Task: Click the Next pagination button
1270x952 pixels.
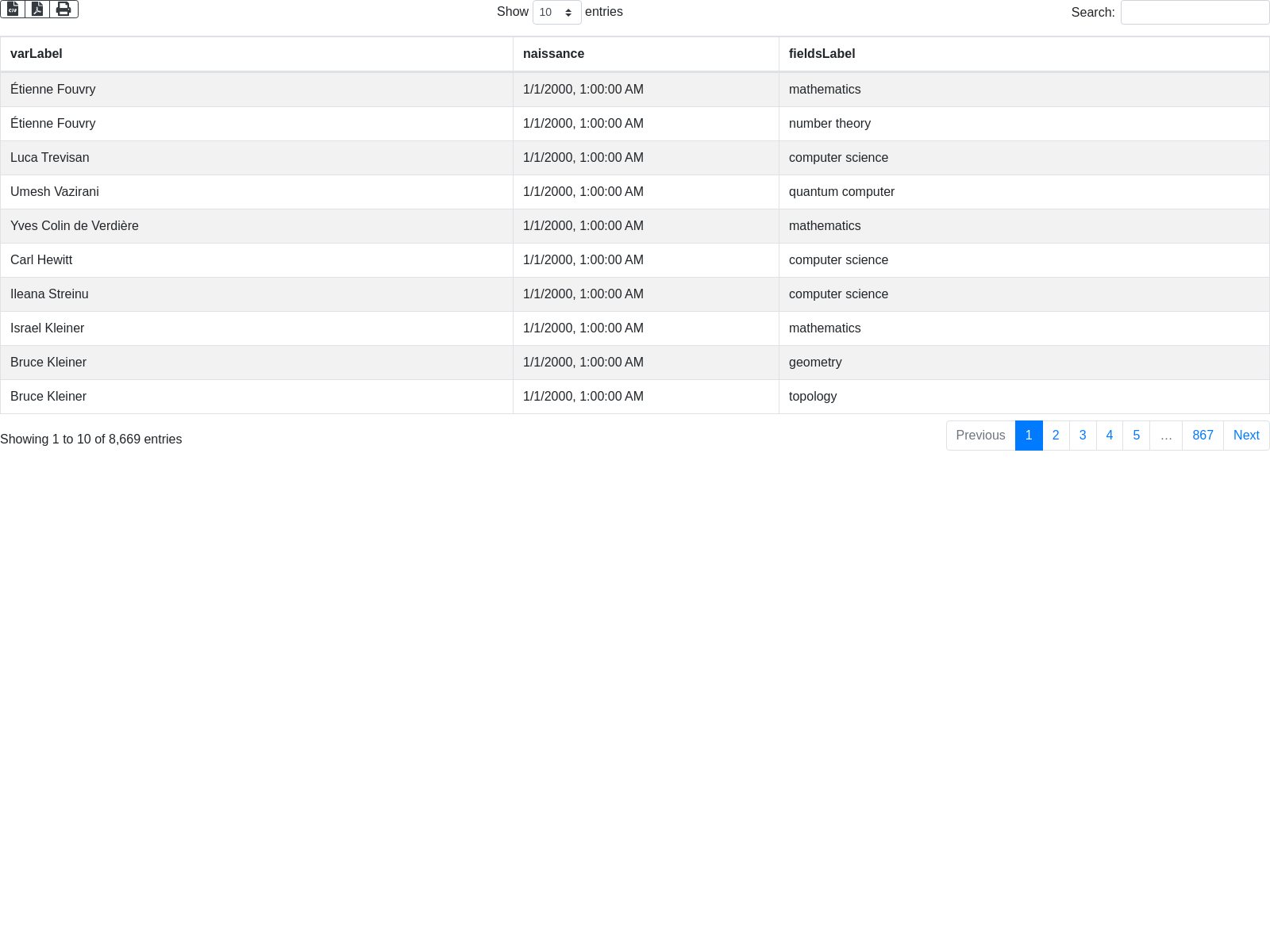Action: (1246, 436)
